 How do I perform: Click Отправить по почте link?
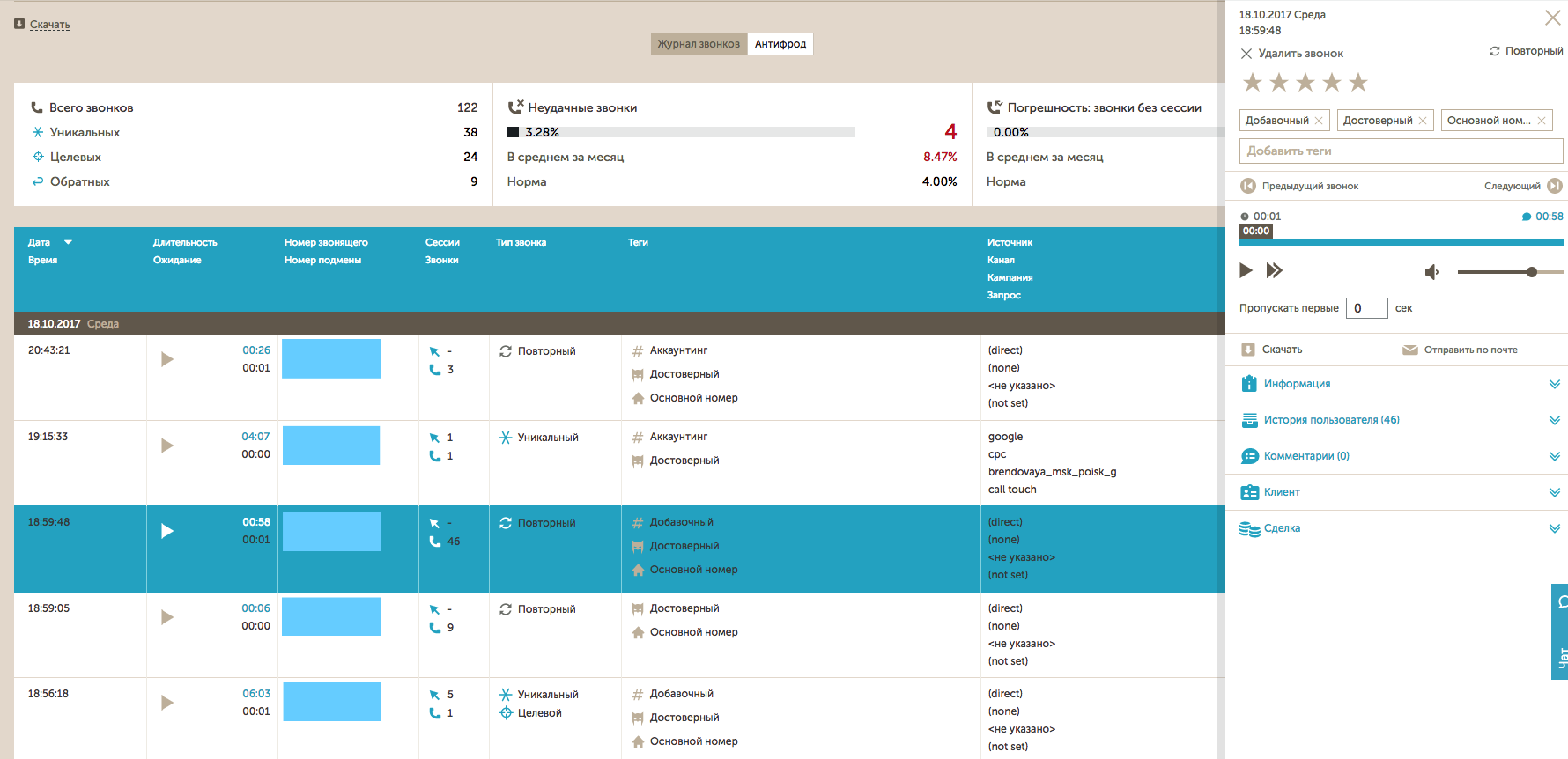click(x=1469, y=350)
